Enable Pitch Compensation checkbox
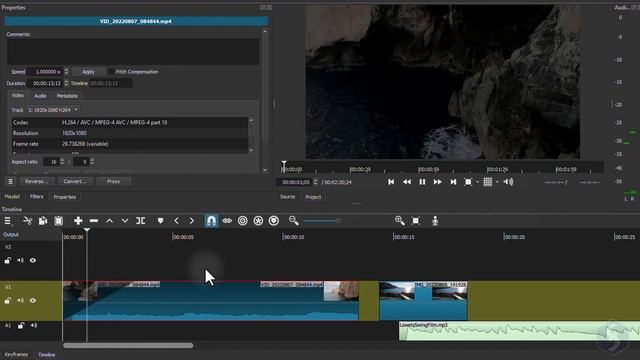 (111, 72)
